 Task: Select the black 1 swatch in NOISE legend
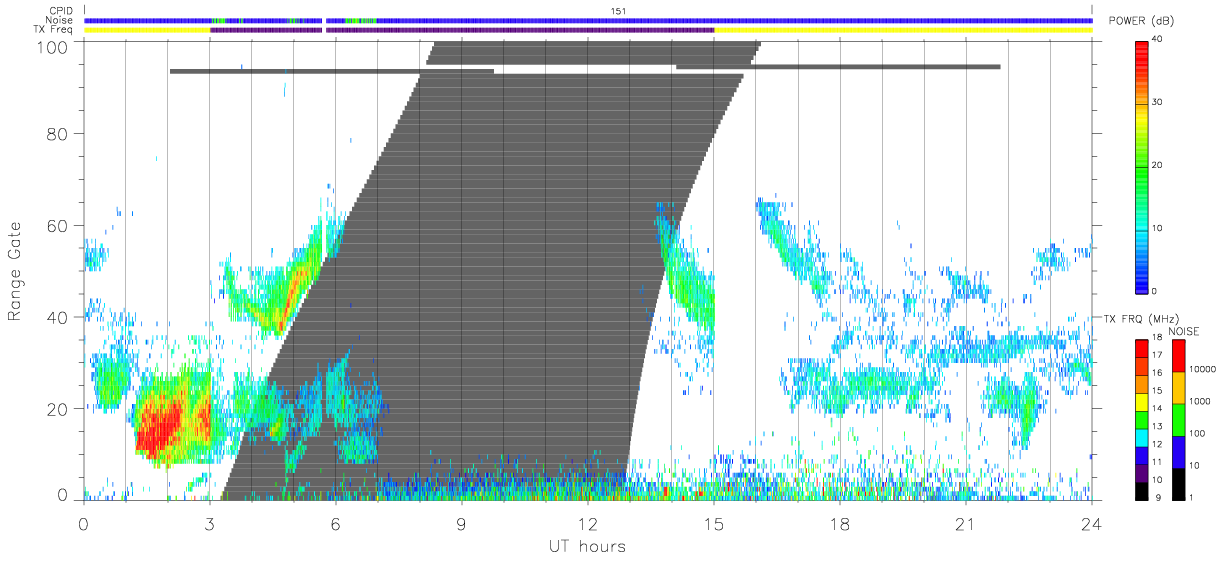click(1180, 483)
